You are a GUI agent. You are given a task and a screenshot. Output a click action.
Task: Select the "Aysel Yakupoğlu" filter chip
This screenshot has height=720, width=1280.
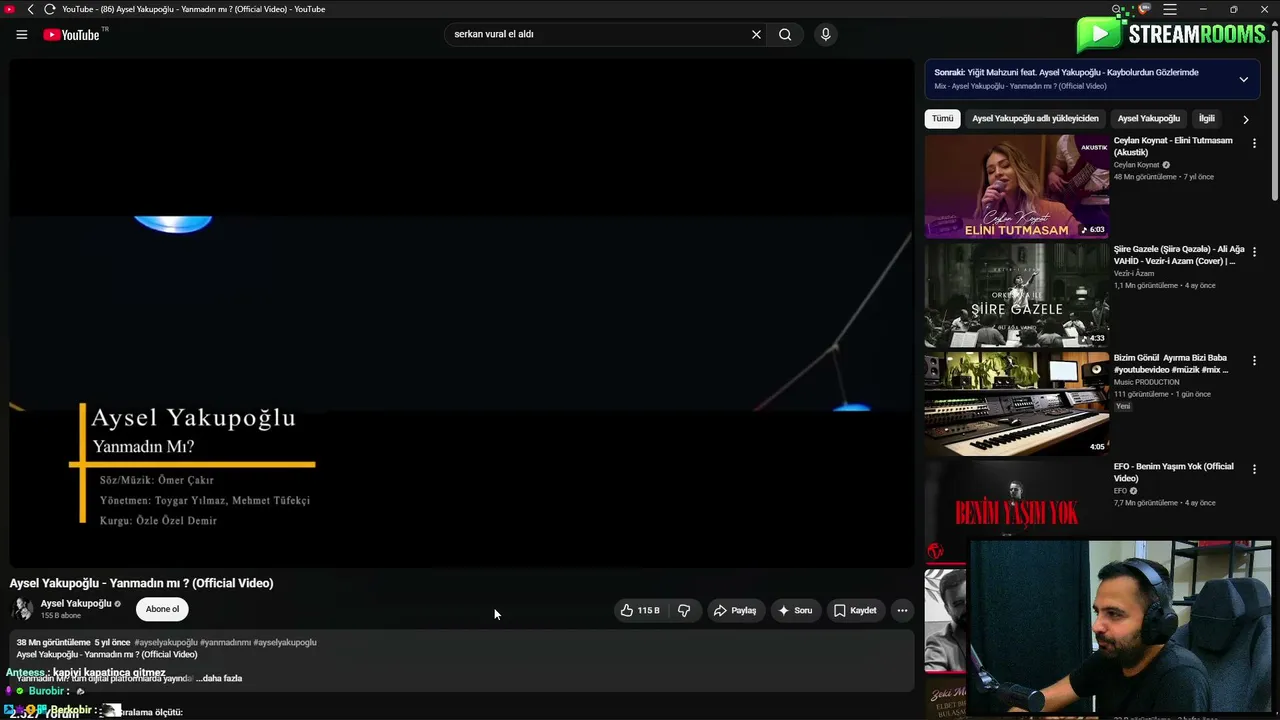pos(1148,119)
